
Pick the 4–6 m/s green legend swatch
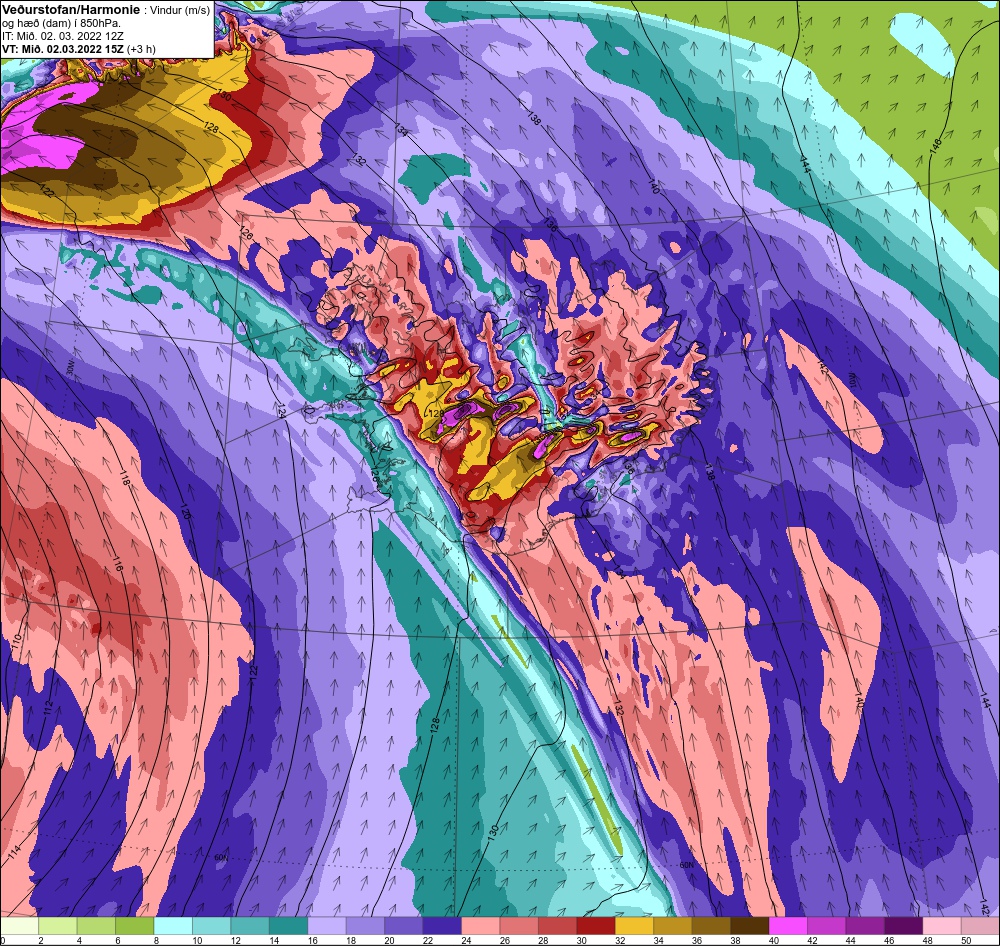(96, 926)
